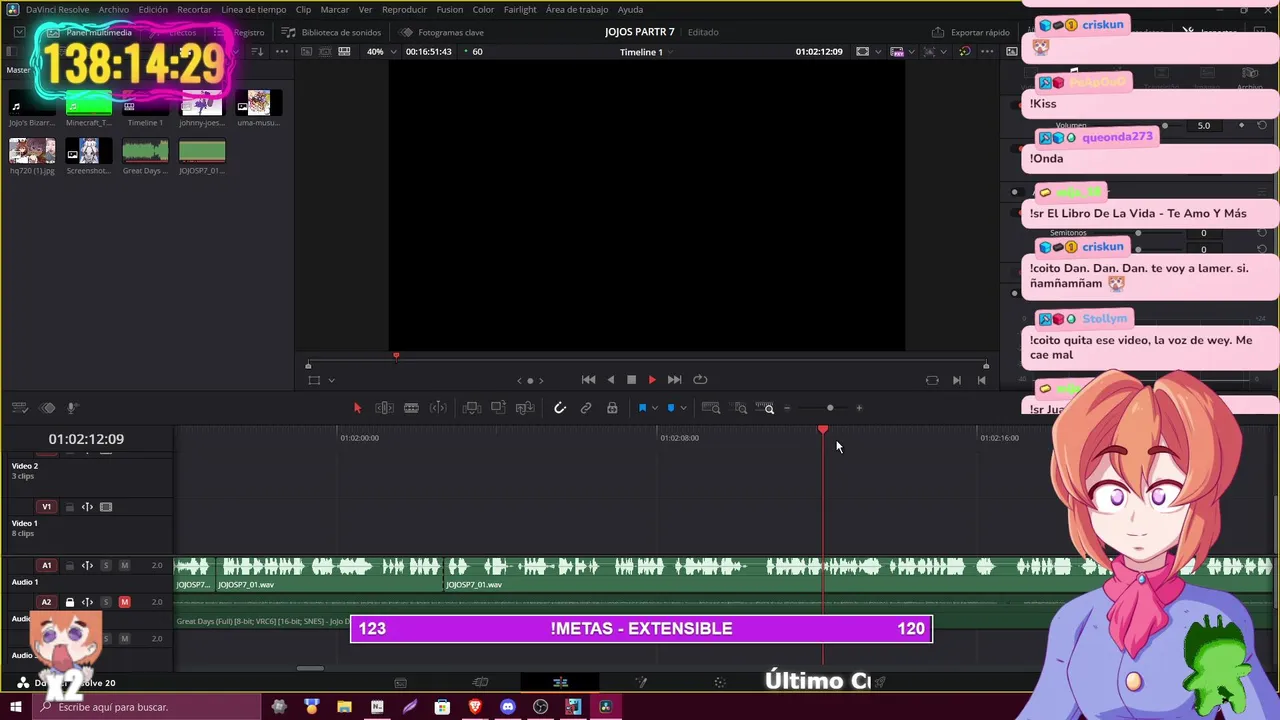Click the Insert clip edit icon
1280x720 pixels.
(472, 408)
